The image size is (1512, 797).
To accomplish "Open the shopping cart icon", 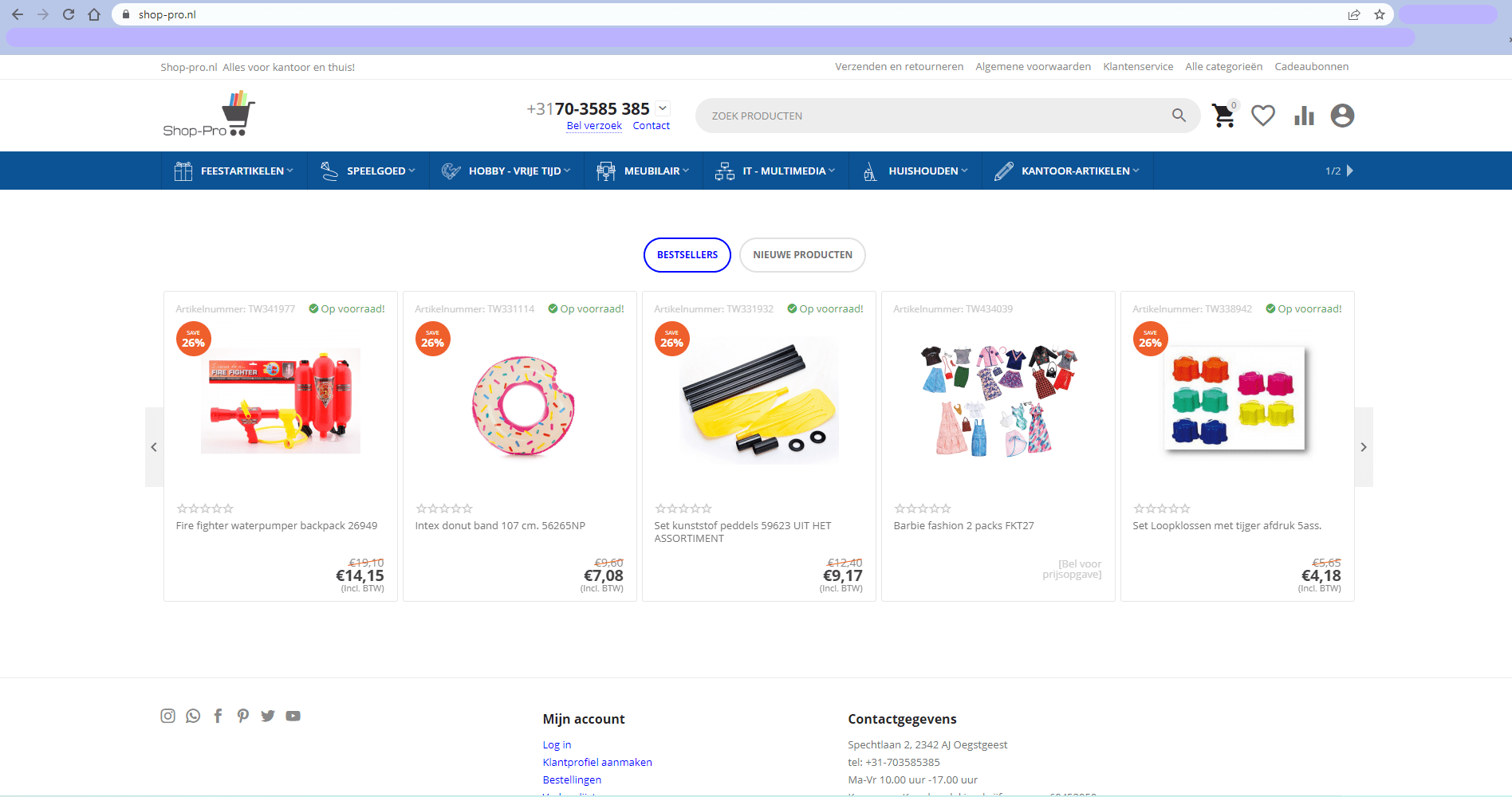I will coord(1223,116).
